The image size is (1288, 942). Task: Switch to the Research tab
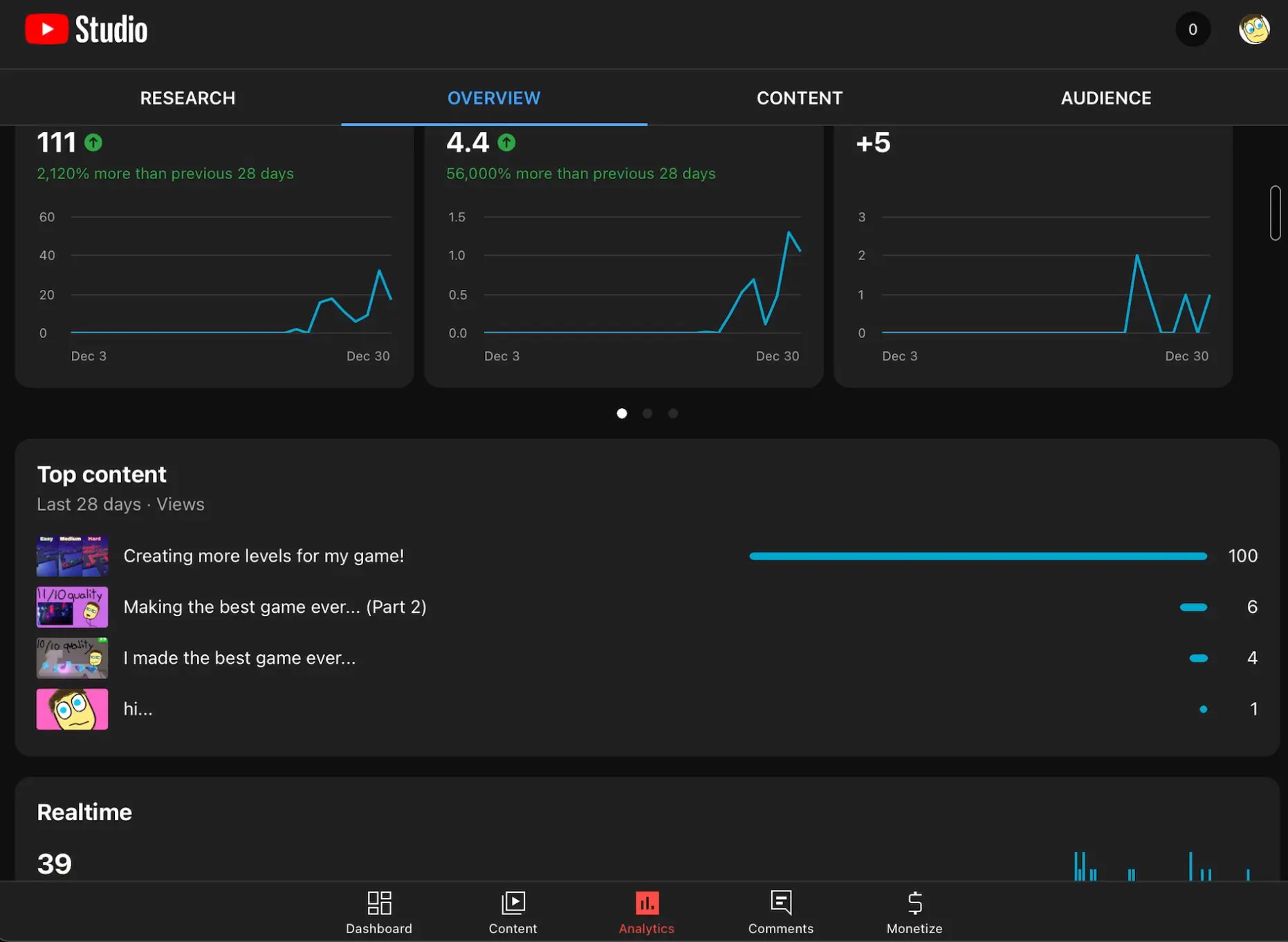tap(187, 98)
